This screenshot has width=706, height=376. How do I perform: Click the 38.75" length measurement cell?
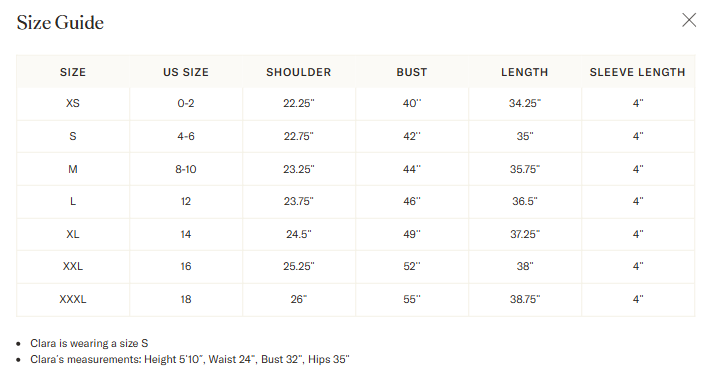(525, 299)
